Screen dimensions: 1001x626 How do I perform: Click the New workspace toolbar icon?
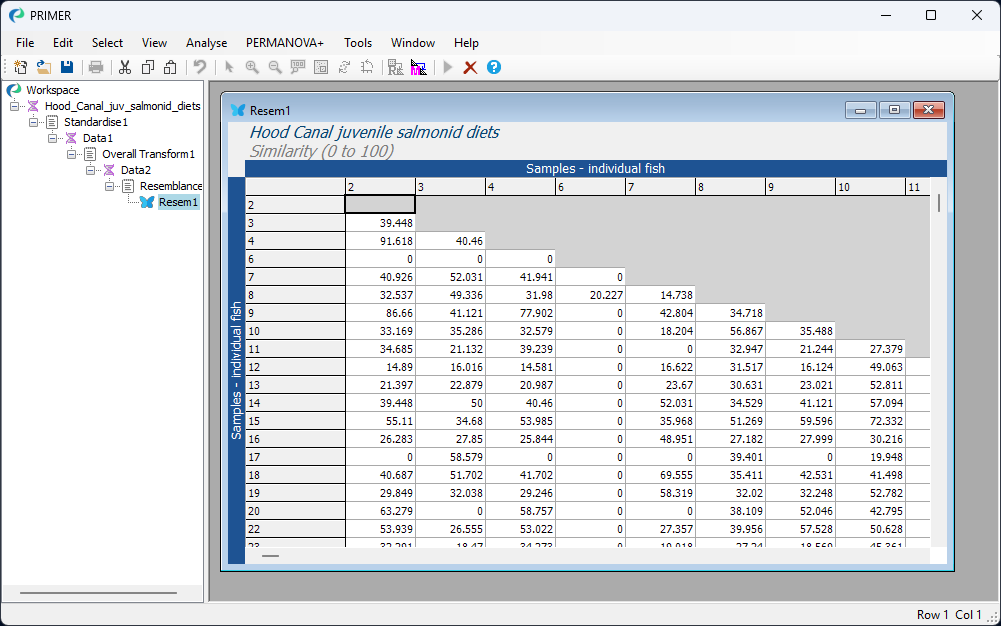pyautogui.click(x=20, y=67)
